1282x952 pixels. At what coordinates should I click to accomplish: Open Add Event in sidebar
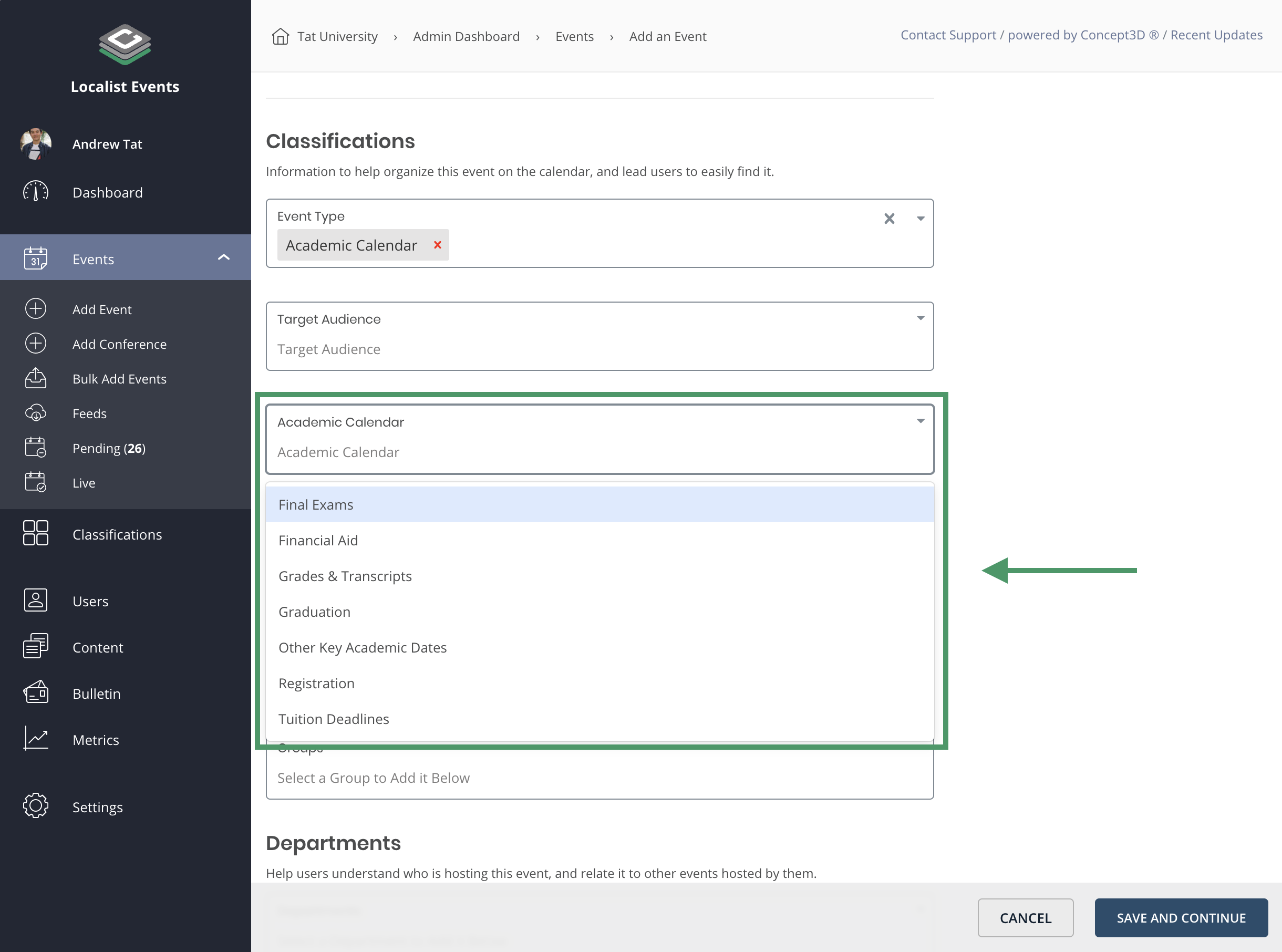[x=102, y=309]
